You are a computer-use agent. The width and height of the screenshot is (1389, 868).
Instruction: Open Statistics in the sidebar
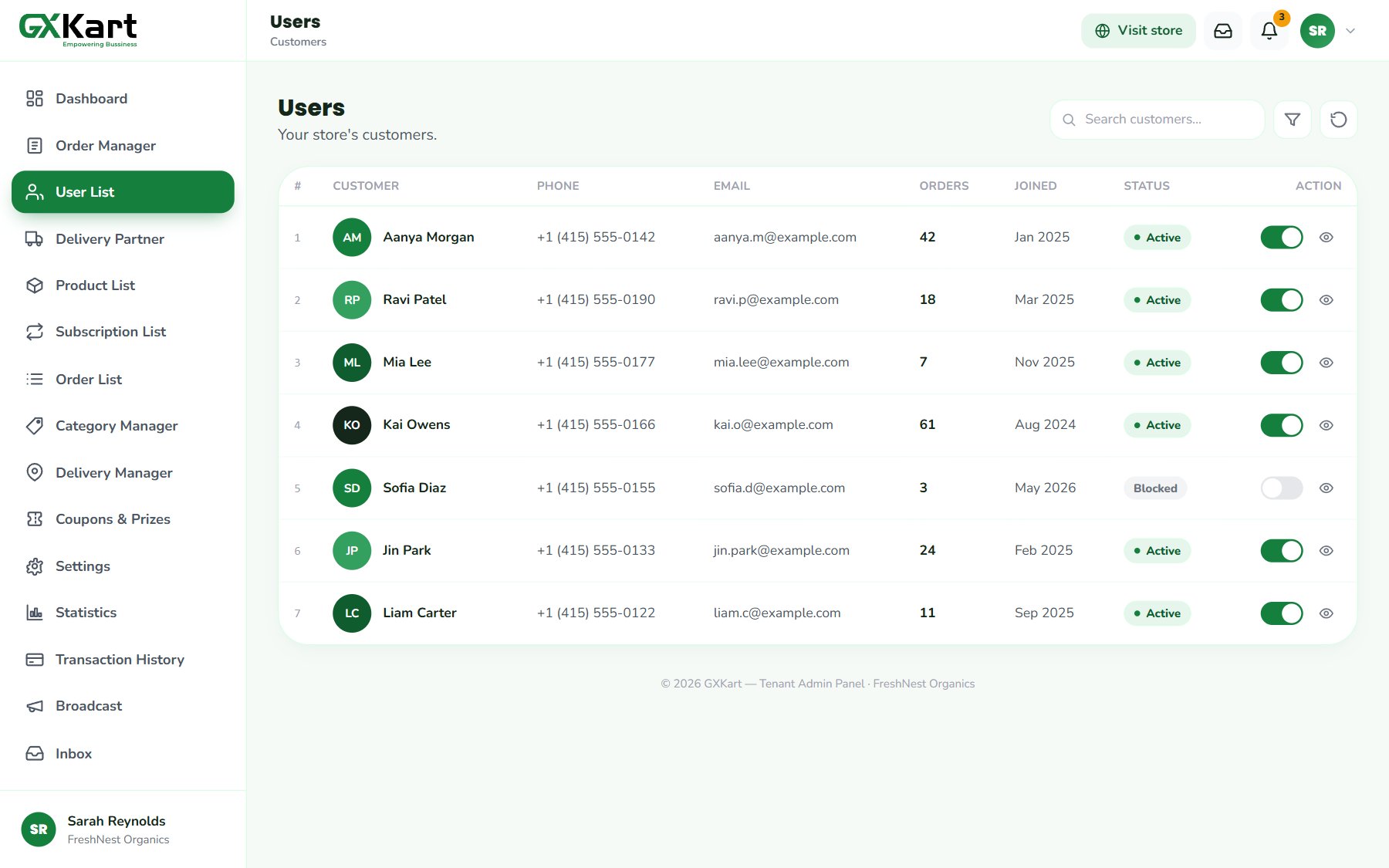pyautogui.click(x=123, y=613)
